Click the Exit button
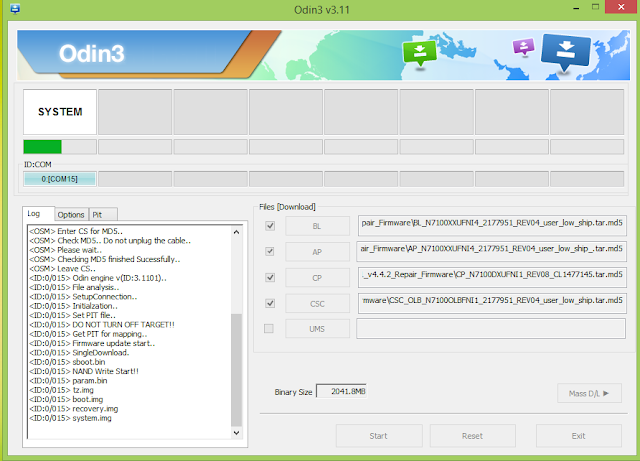This screenshot has width=640, height=461. click(x=578, y=436)
